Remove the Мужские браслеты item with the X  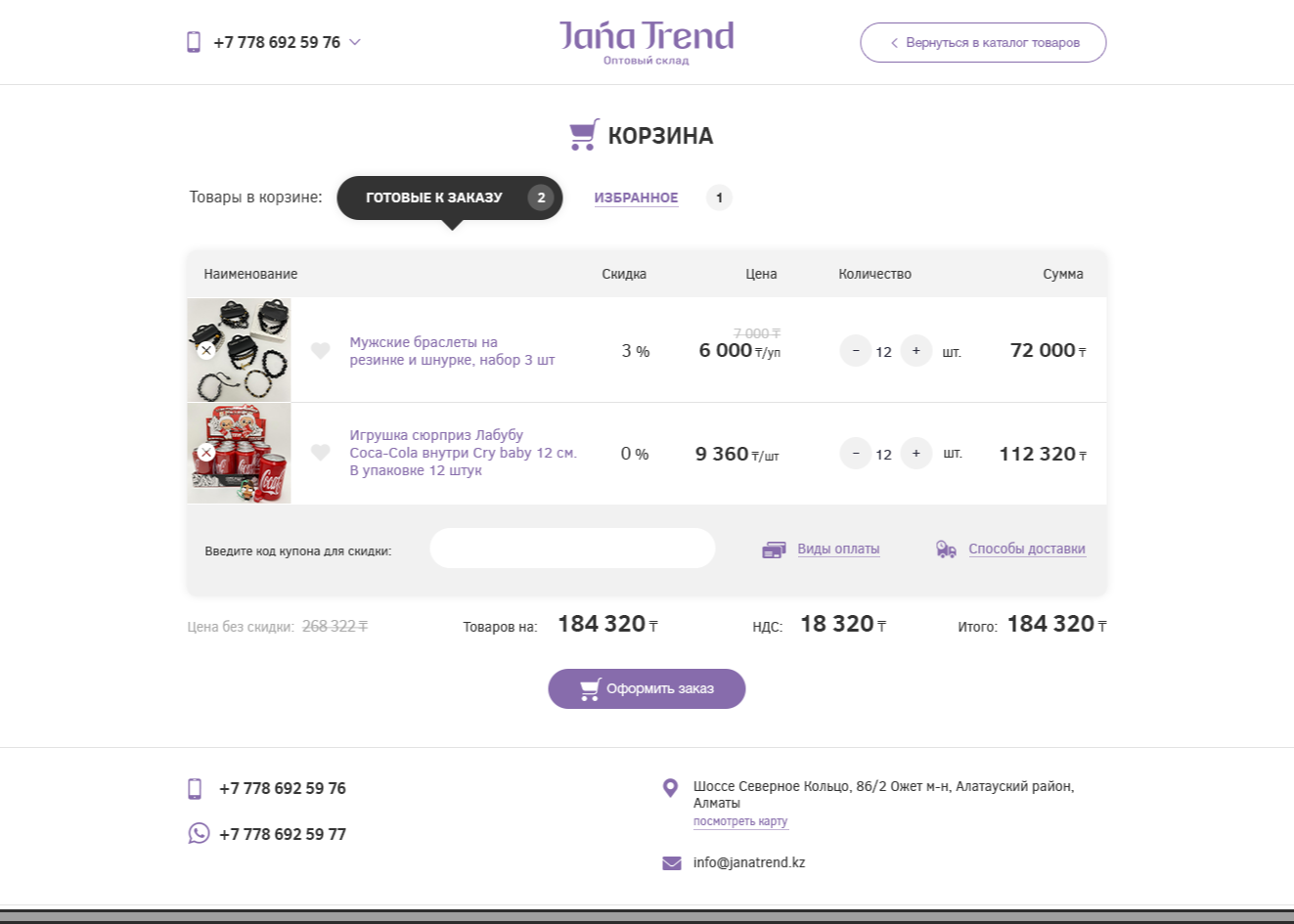[206, 349]
